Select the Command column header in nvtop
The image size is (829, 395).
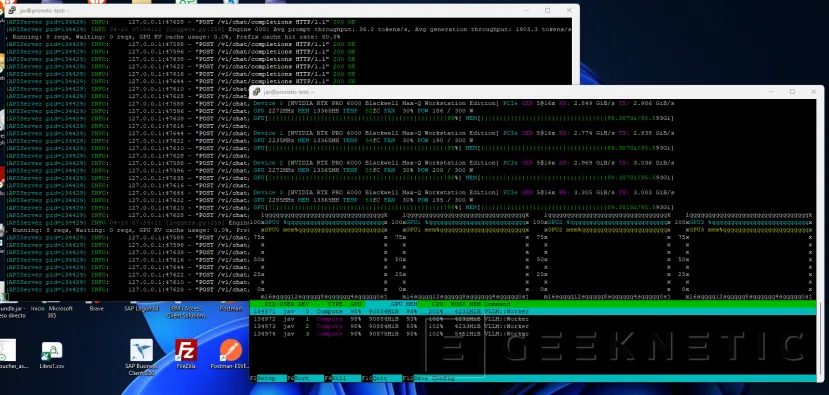tap(497, 304)
